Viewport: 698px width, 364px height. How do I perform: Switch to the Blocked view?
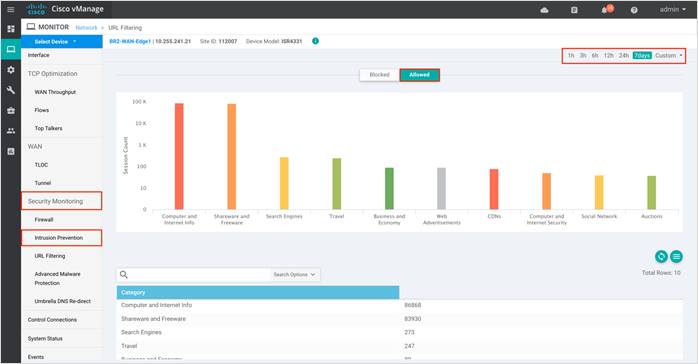[x=379, y=75]
